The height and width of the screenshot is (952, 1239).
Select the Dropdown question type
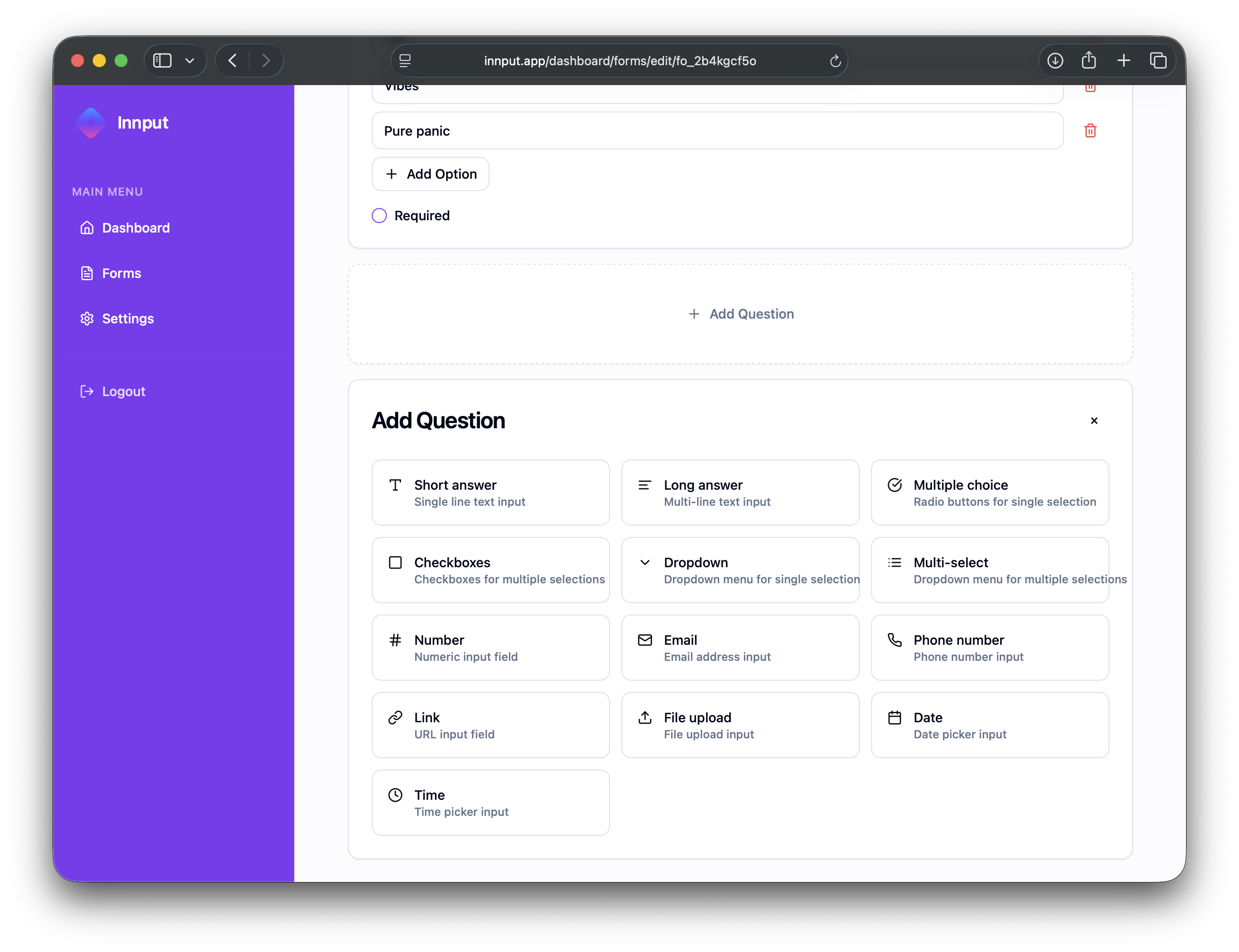(x=740, y=570)
